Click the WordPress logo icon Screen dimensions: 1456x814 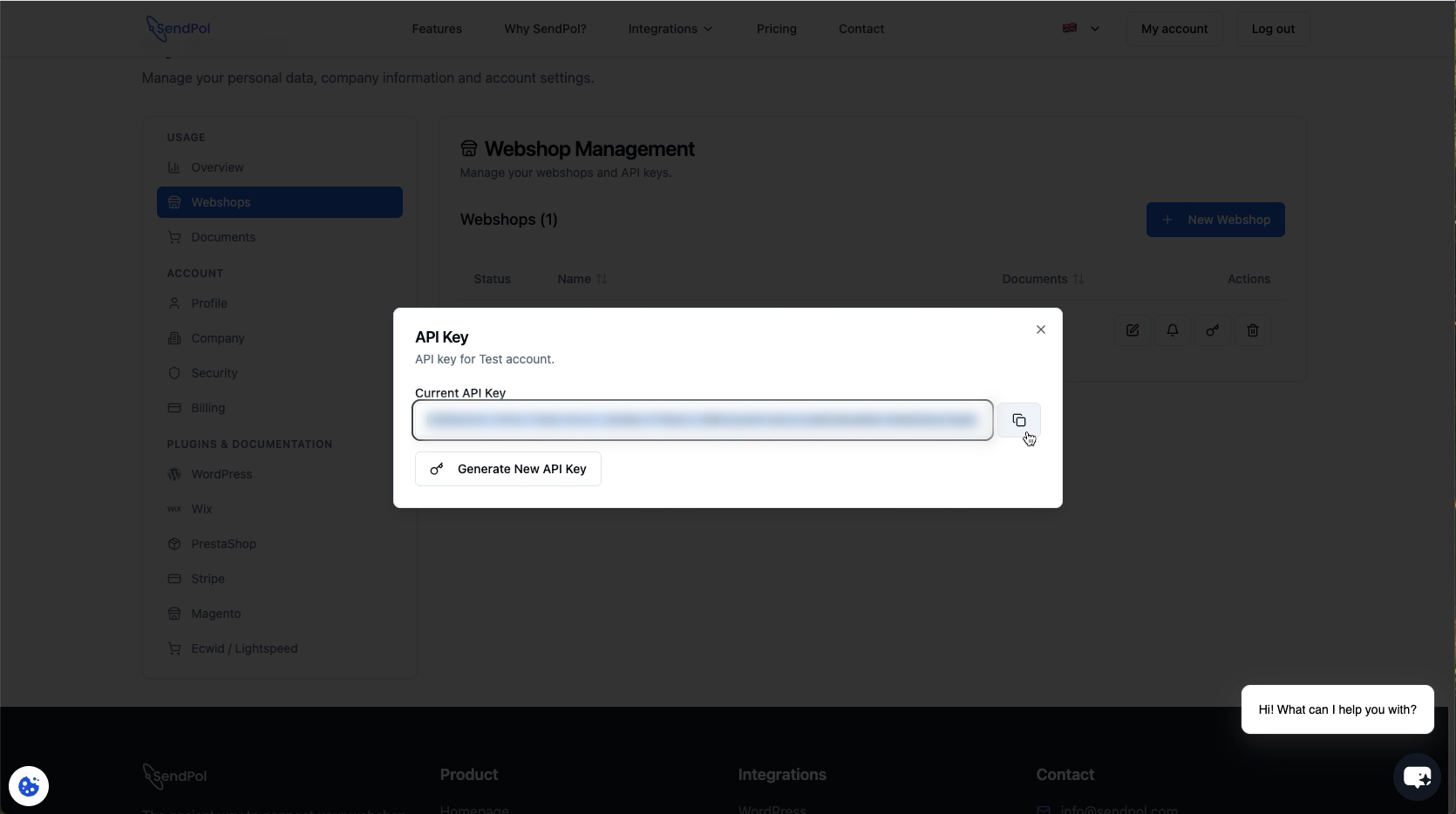coord(174,474)
